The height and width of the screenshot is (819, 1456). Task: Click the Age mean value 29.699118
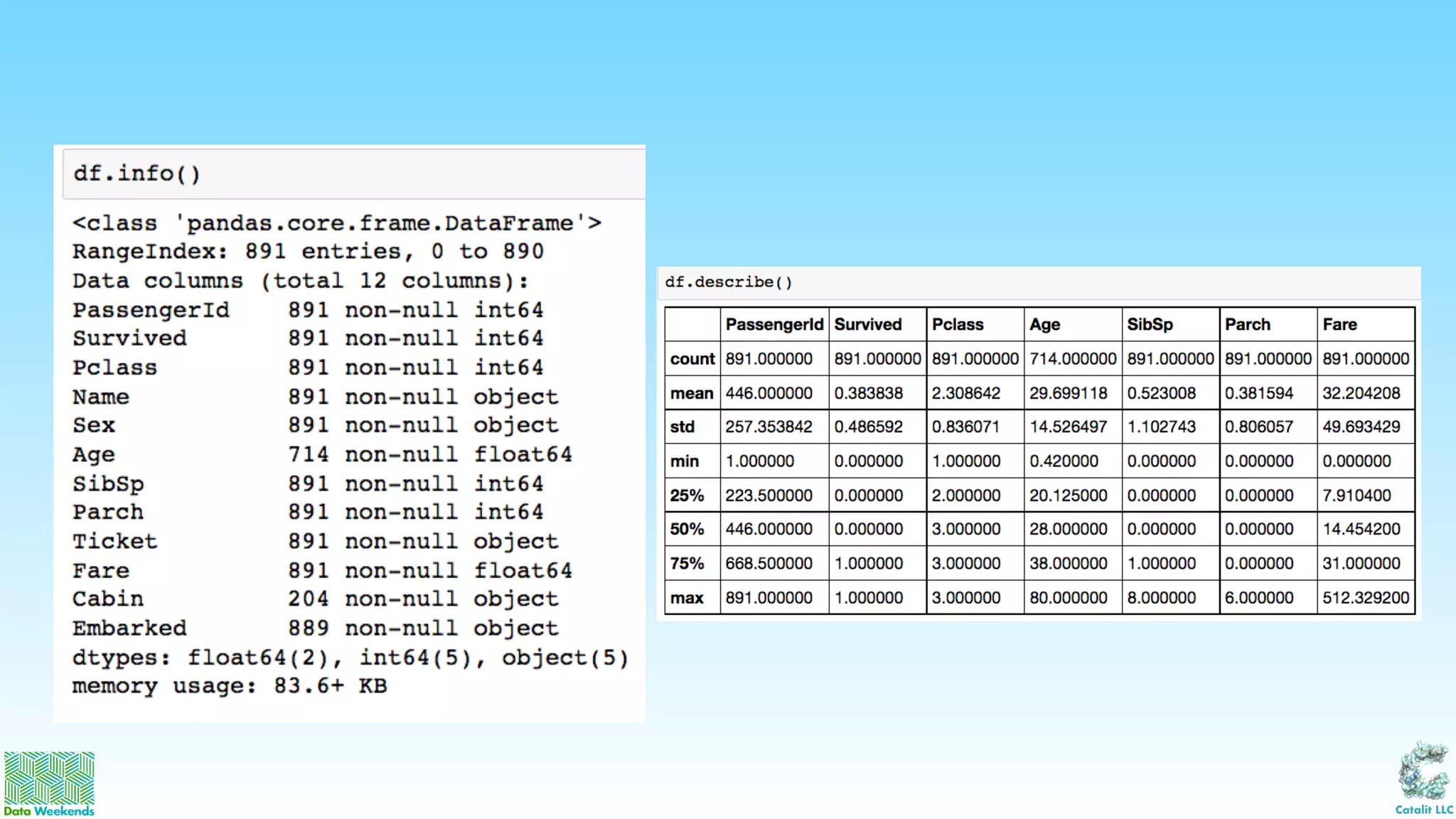pos(1068,393)
